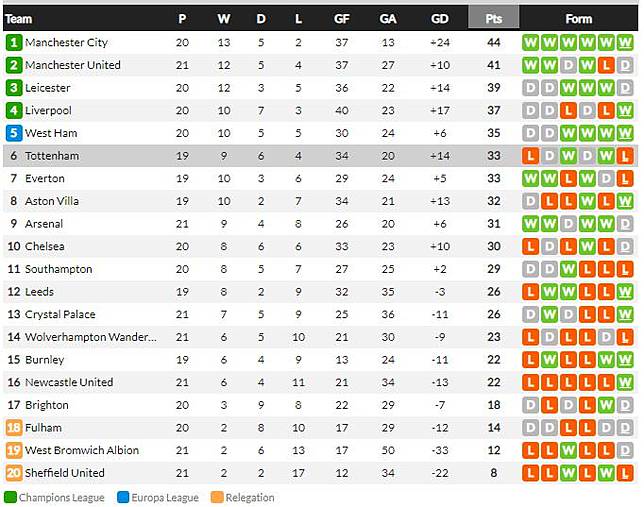Click Manchester City's green position 1 badge
Screen dimensions: 644x507
[x=13, y=43]
